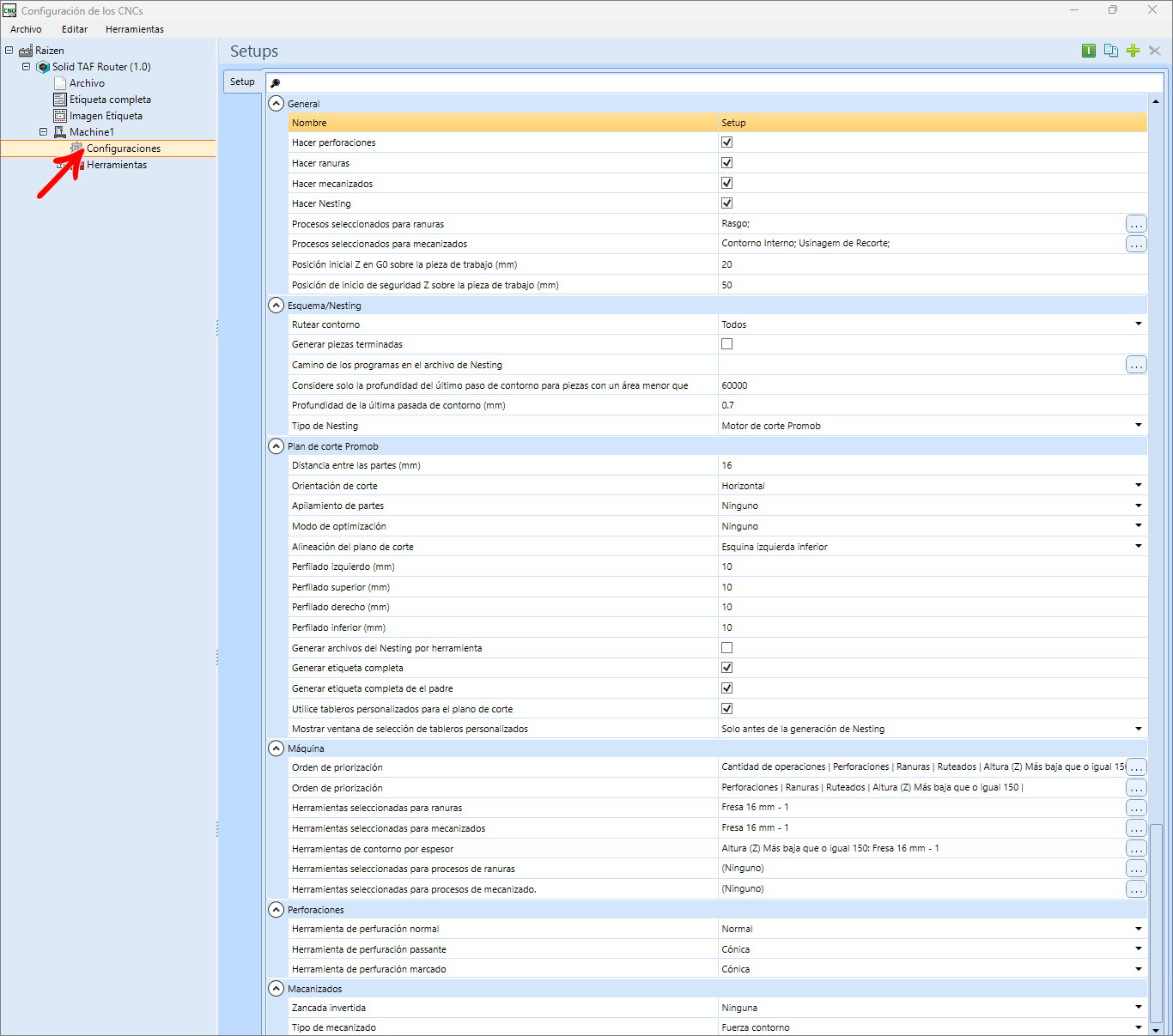
Task: Disable Hacer mecanizados checkbox
Action: (x=727, y=183)
